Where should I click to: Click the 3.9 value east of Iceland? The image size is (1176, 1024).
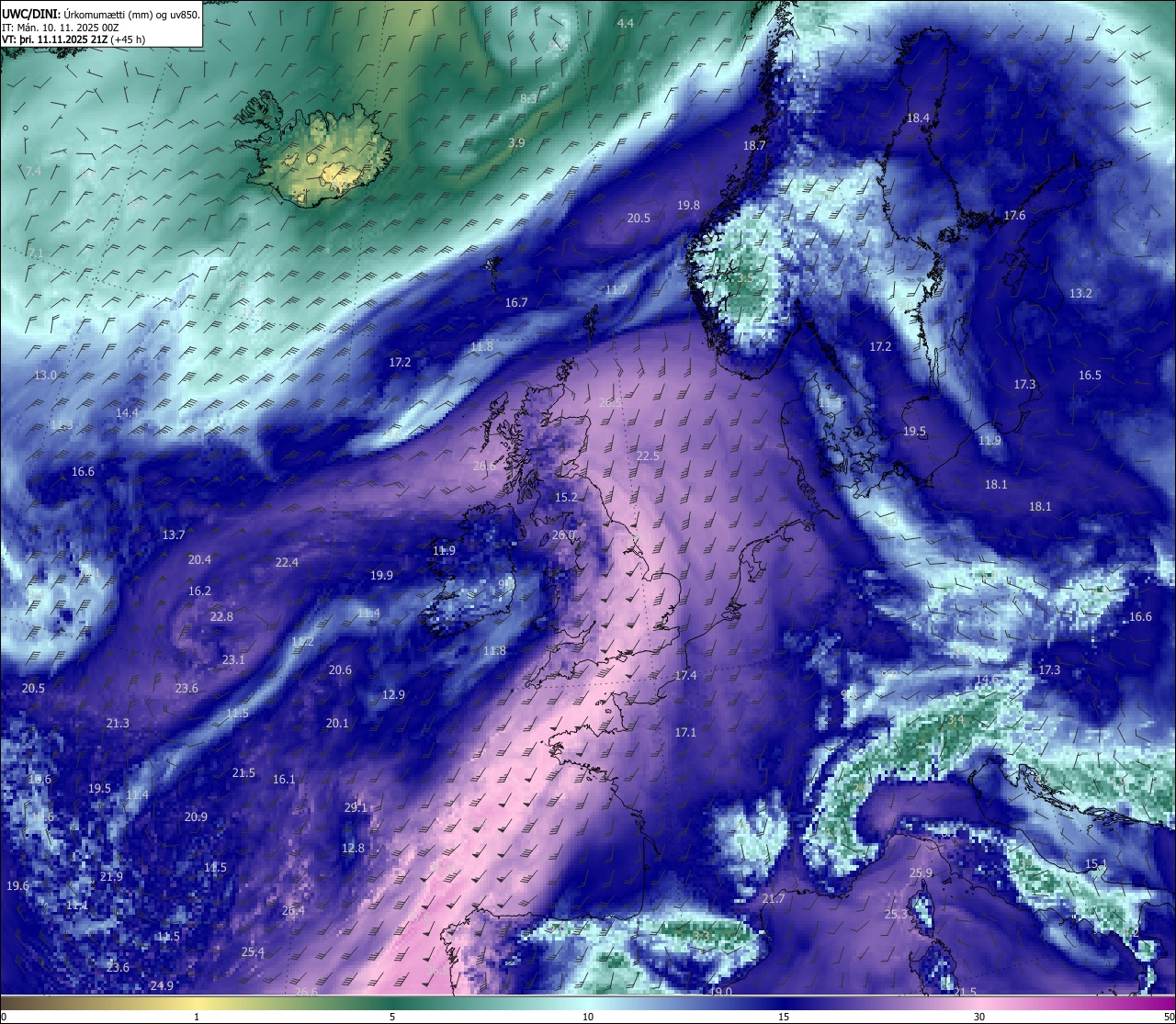click(516, 142)
